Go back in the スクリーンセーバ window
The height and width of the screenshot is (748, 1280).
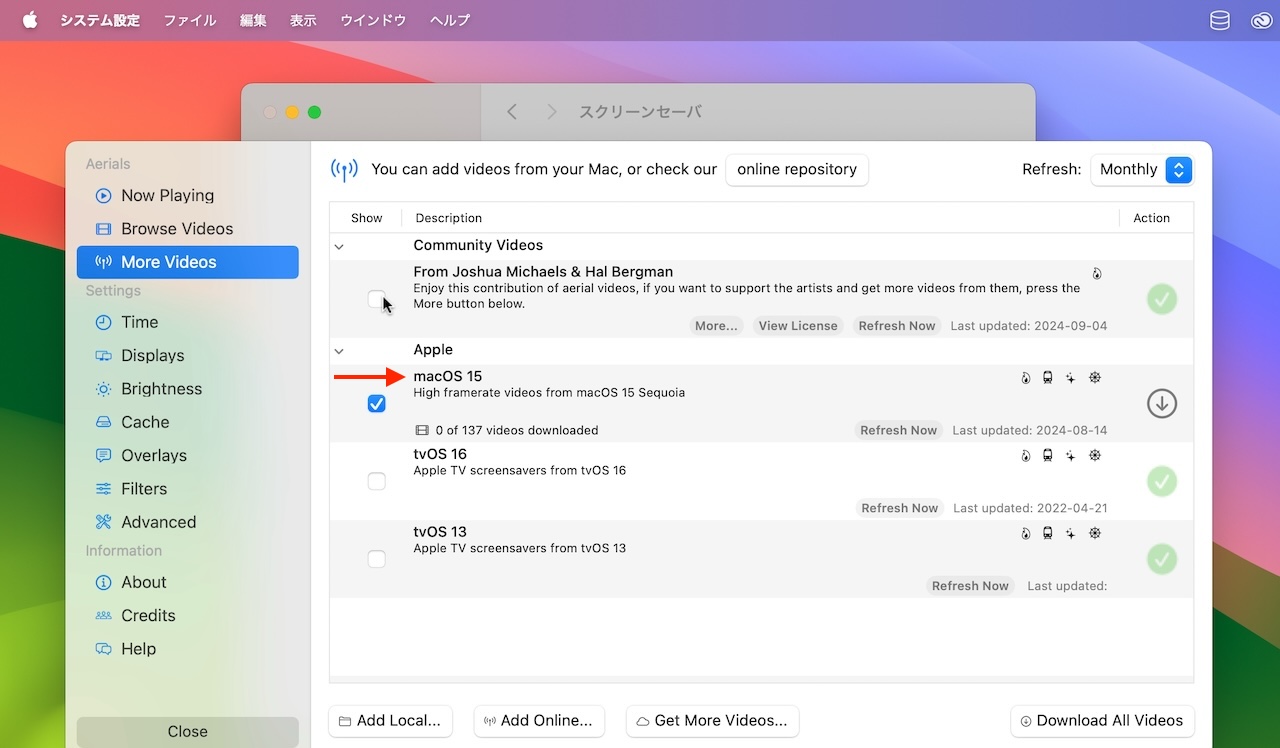point(512,112)
